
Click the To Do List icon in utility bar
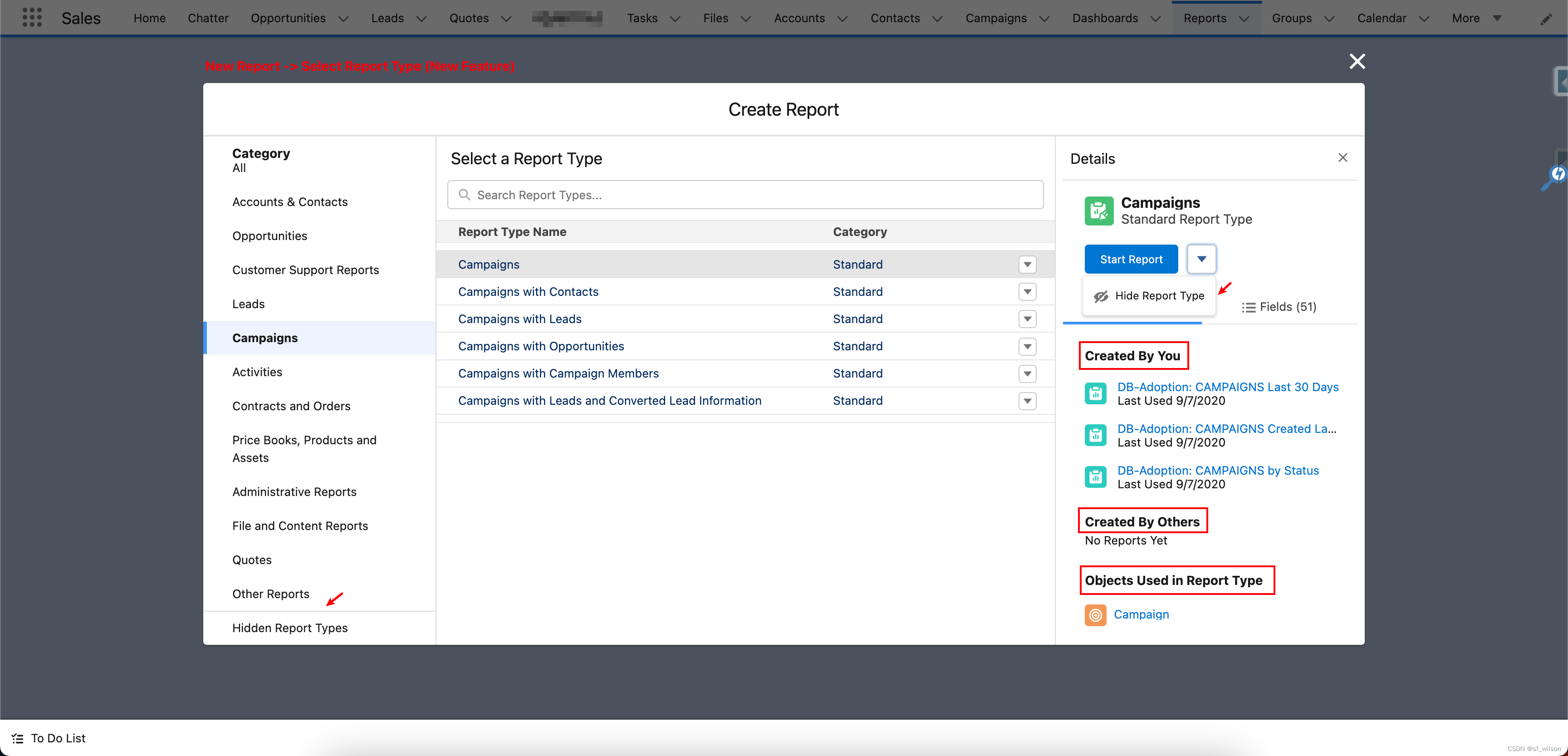[x=18, y=738]
